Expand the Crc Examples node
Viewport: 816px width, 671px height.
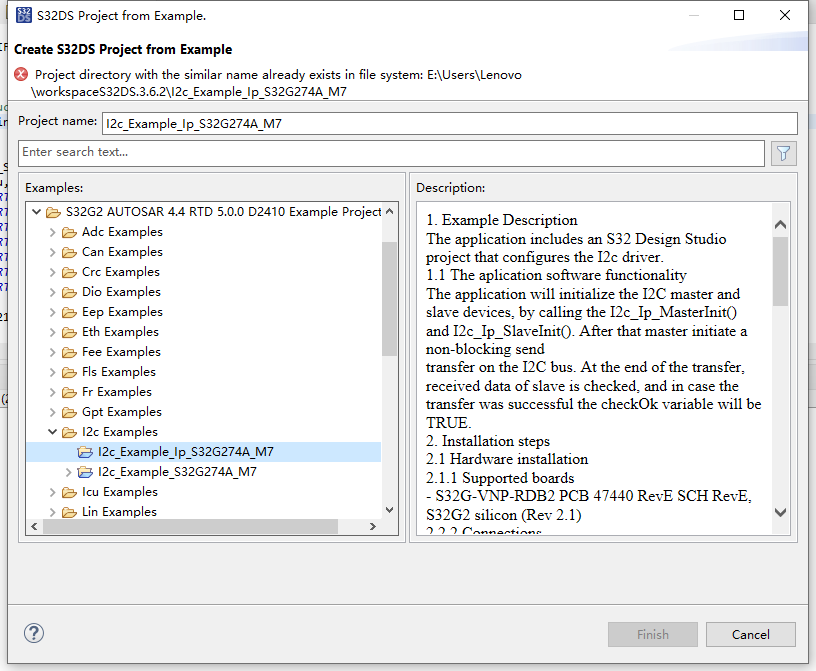53,272
